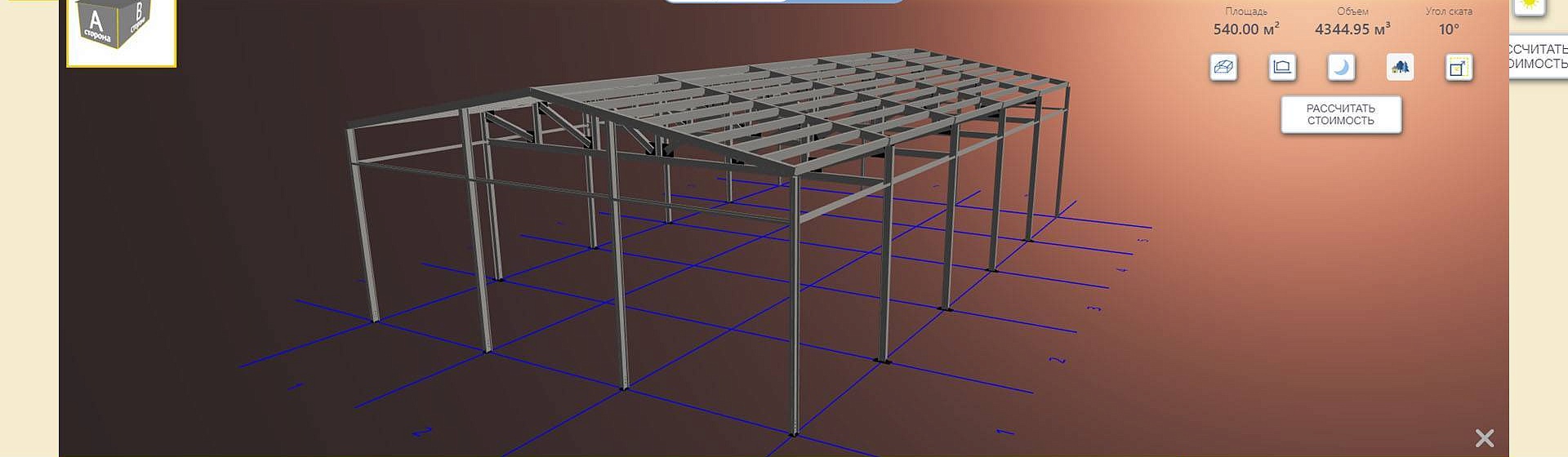Click the partially visible РАССЧИТАТЬ СТОИМОСТЬ at right edge

point(1539,56)
